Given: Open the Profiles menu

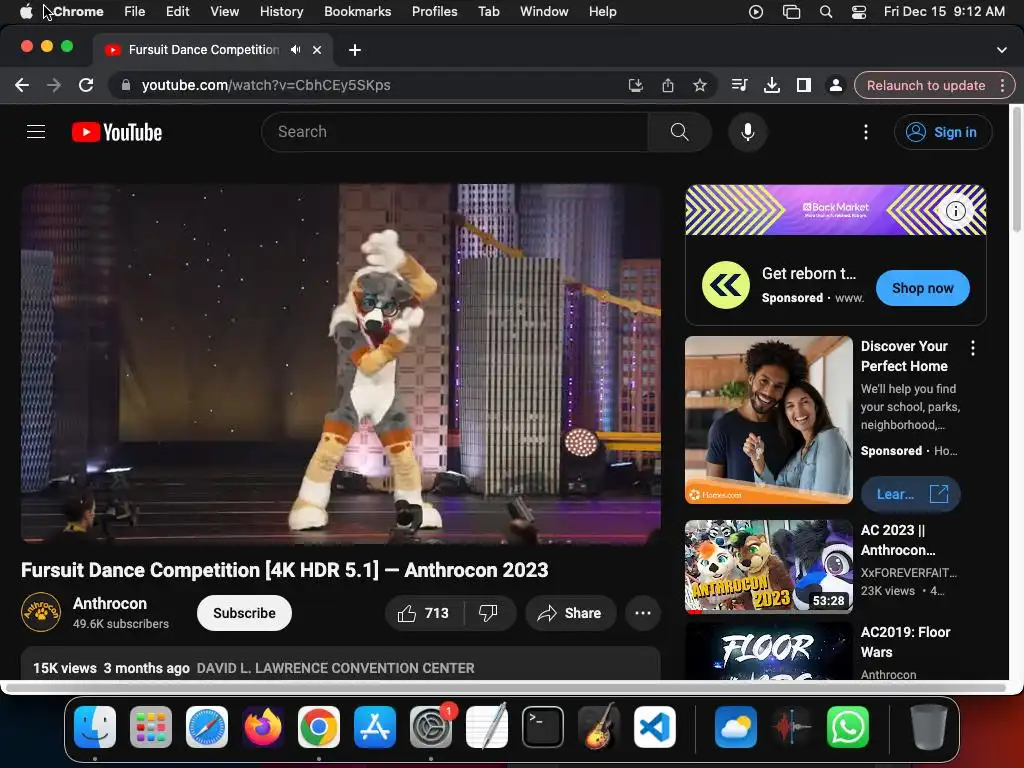Looking at the screenshot, I should [434, 12].
